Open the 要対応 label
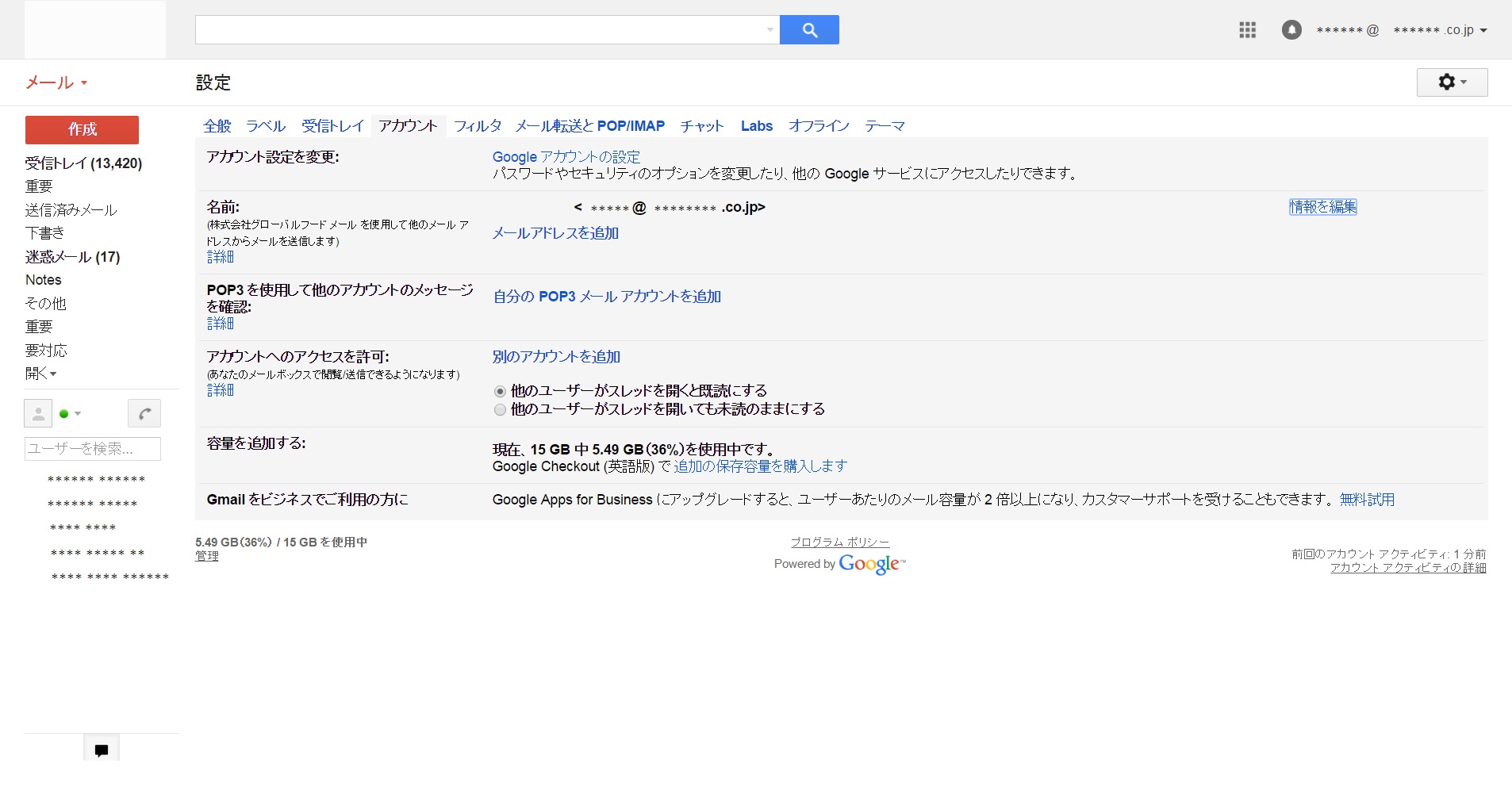1512x809 pixels. [x=46, y=351]
